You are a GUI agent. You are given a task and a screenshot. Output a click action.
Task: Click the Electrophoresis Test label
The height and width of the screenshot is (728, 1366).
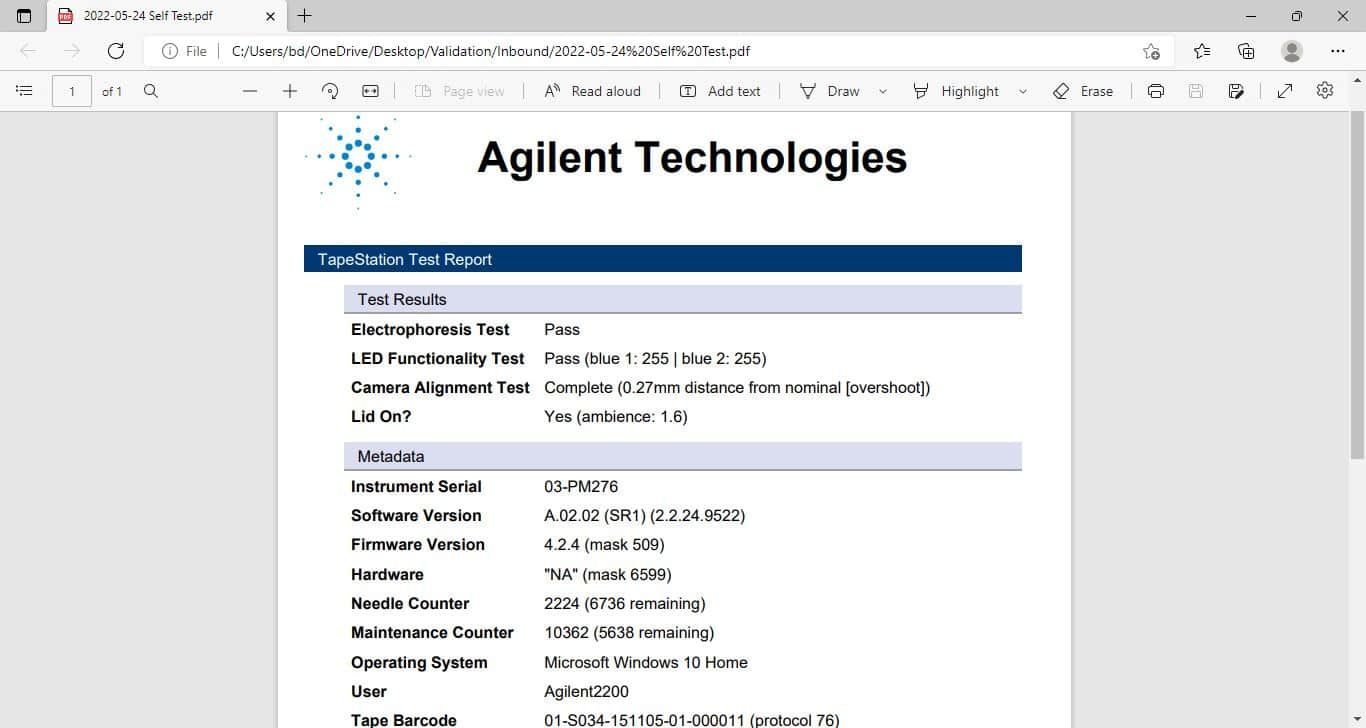430,329
